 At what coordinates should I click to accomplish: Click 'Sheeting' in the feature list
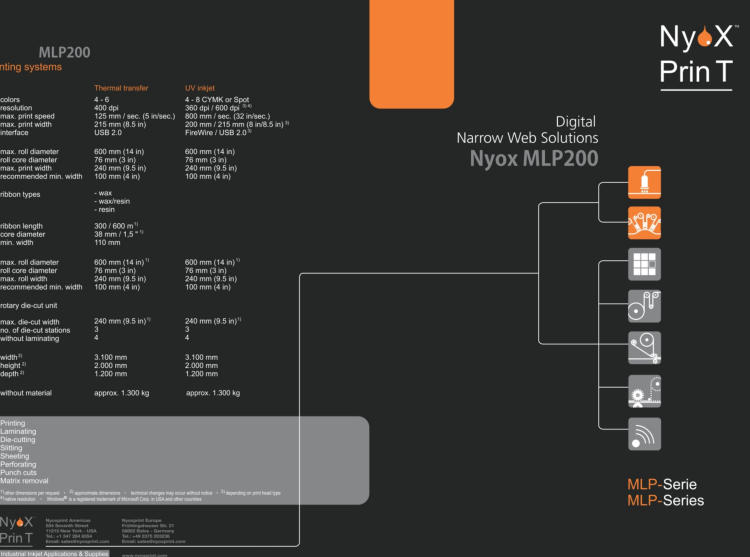pos(14,456)
